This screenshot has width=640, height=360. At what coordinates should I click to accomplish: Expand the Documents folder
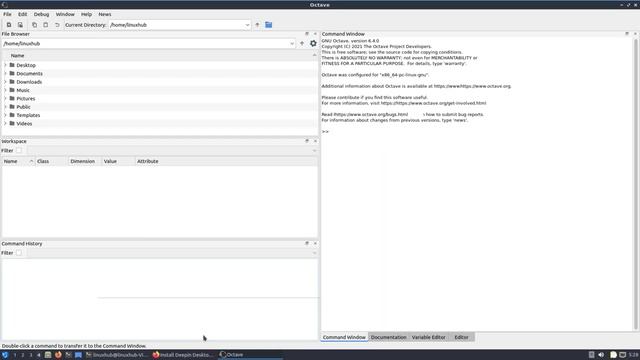(5, 73)
